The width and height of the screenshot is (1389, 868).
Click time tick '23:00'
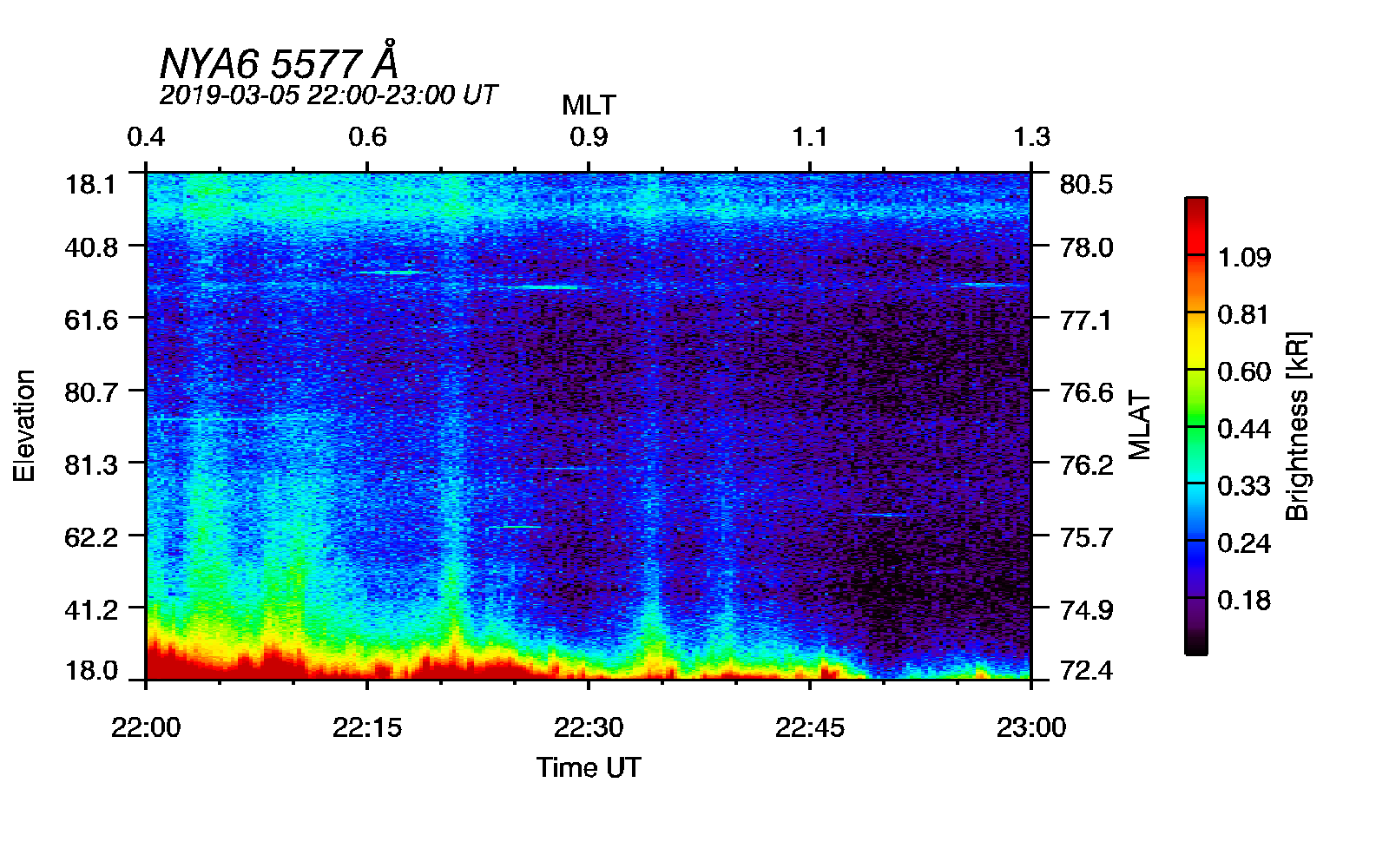(1031, 727)
